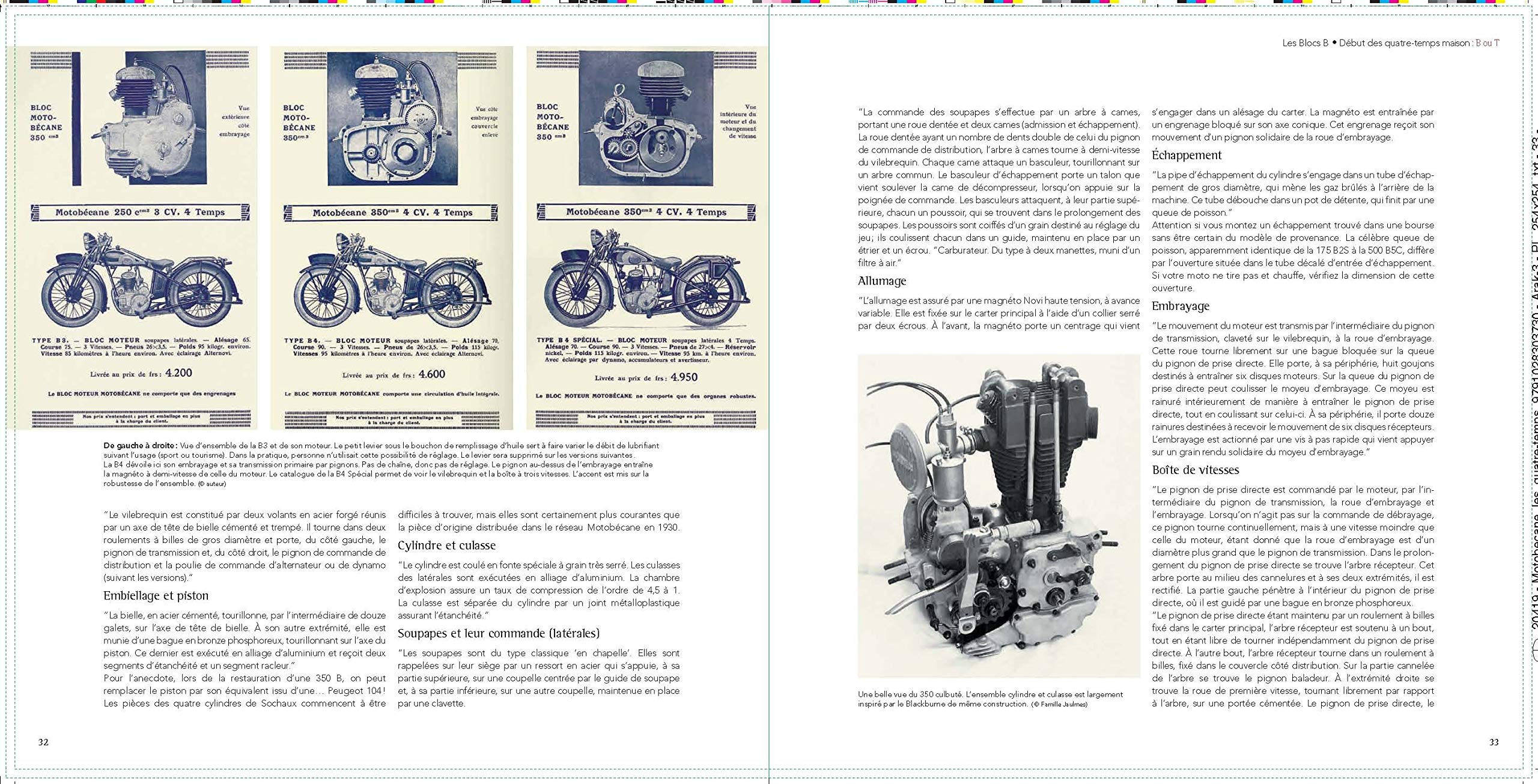Click caption "Une belle vue du 350 culbuté"
The width and height of the screenshot is (1538, 784).
tap(991, 699)
